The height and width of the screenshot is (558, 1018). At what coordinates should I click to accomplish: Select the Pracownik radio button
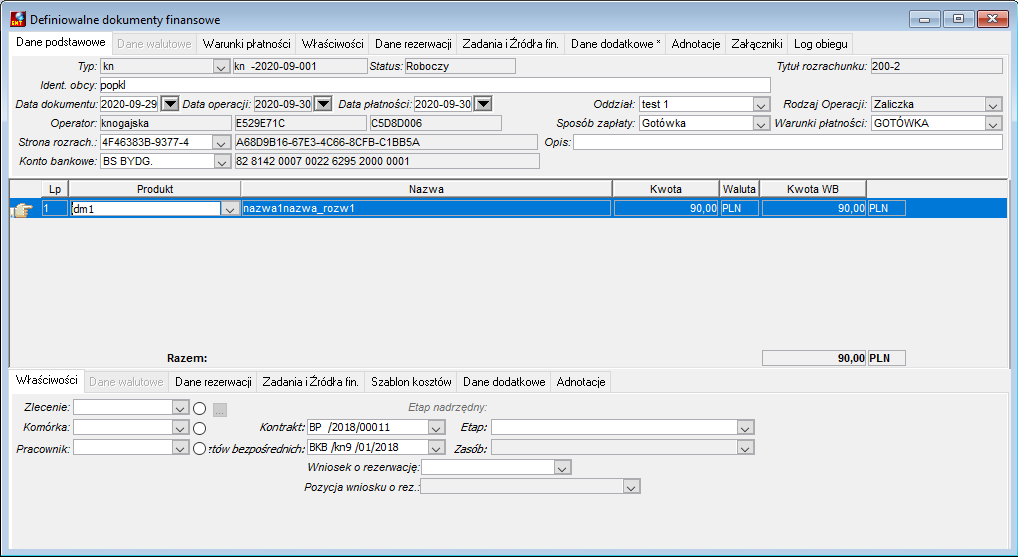point(200,448)
